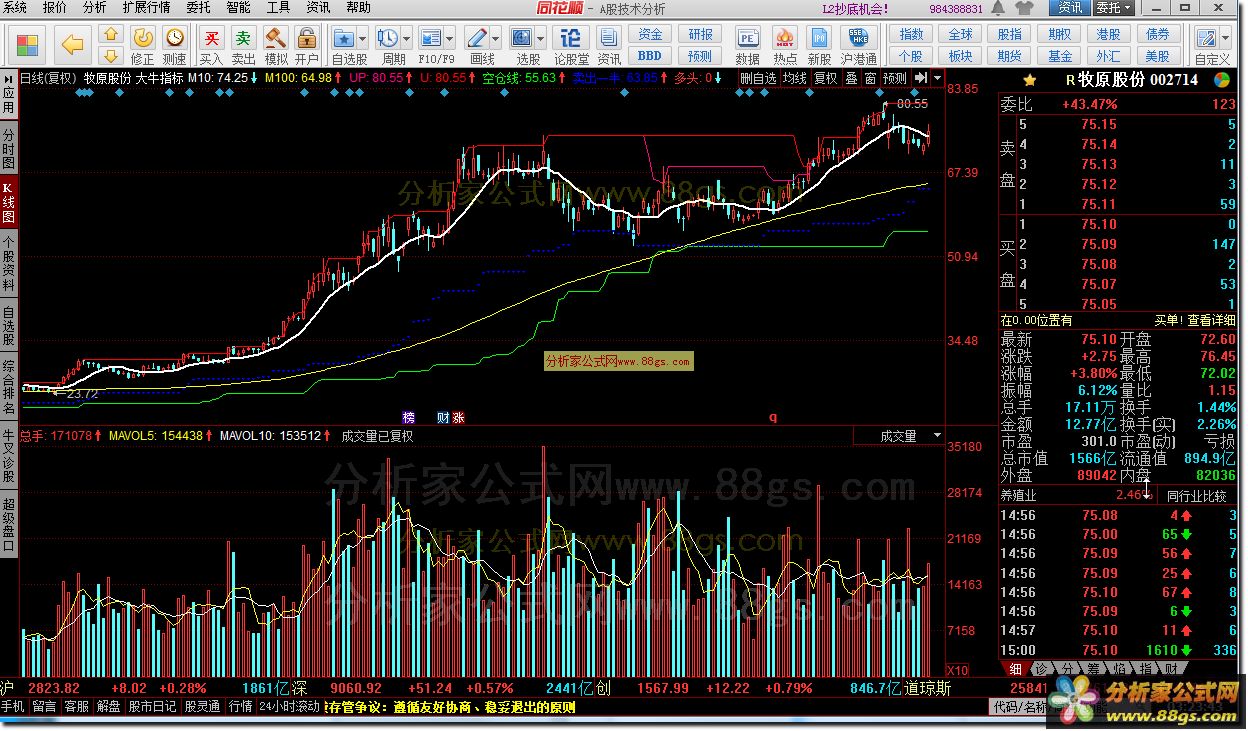
Task: Toggle the 预测 forecast button in chart header
Action: (x=894, y=78)
